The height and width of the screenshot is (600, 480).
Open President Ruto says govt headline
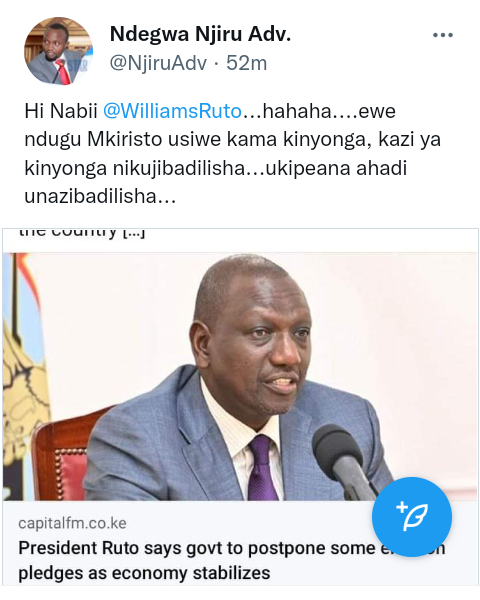click(232, 548)
